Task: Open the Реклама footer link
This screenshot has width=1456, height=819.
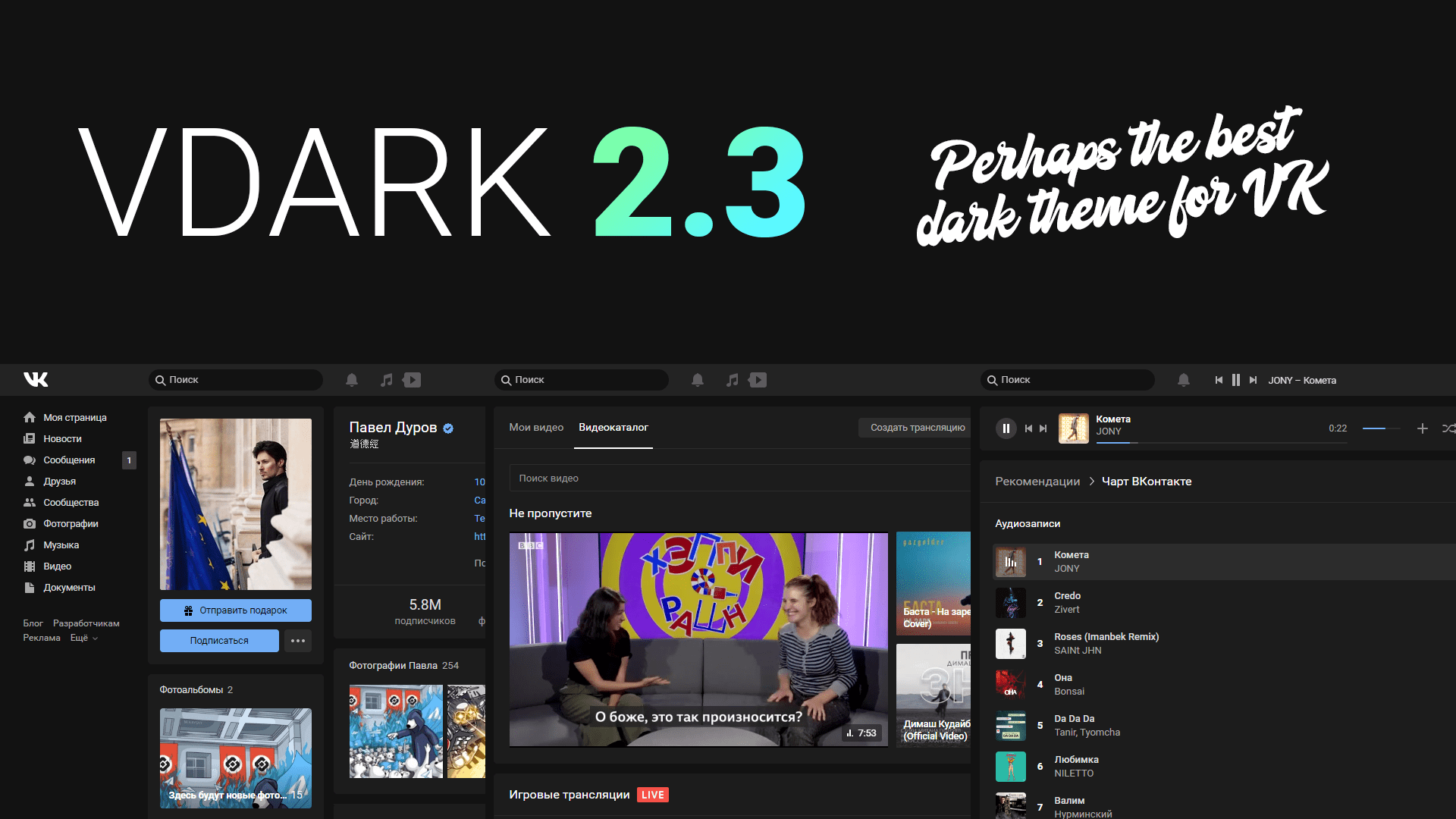Action: pos(42,638)
